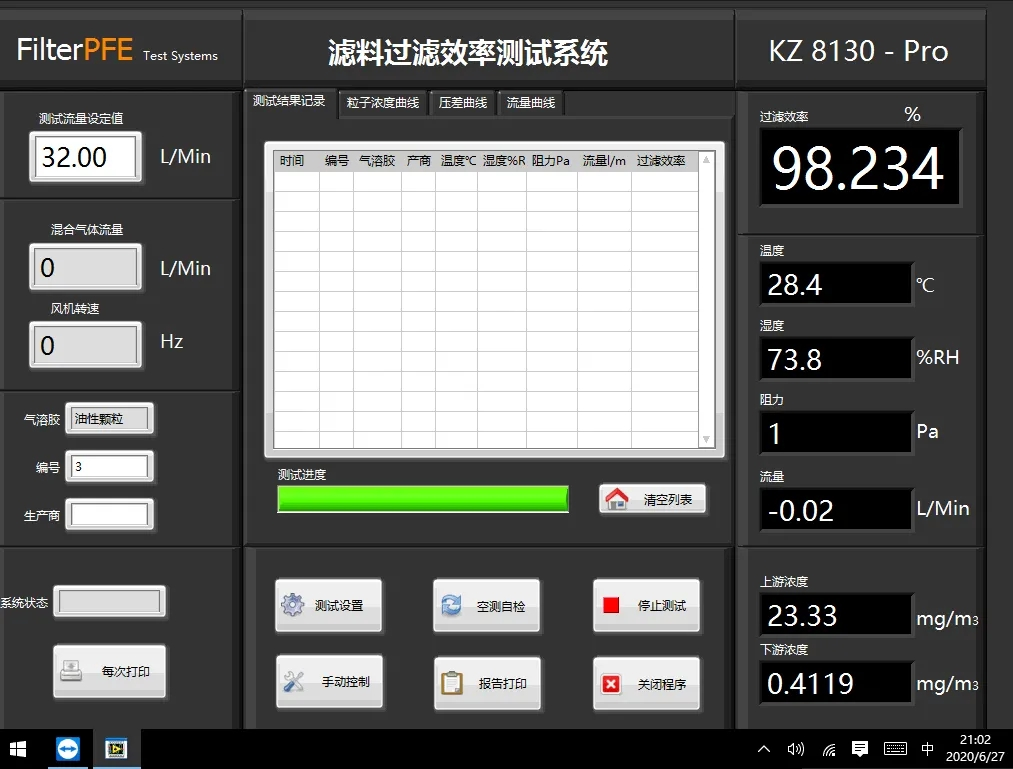
Task: Click the 风机转速 Hz value field
Action: pos(85,344)
